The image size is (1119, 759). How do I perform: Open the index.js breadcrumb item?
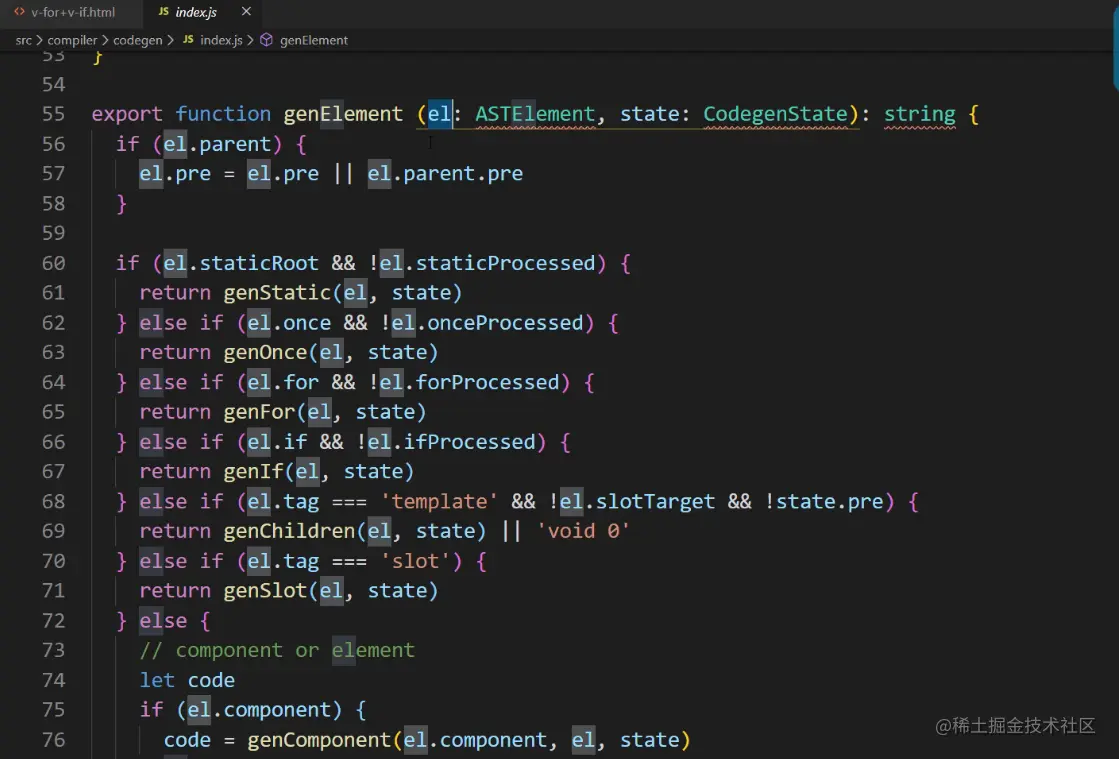click(x=221, y=41)
